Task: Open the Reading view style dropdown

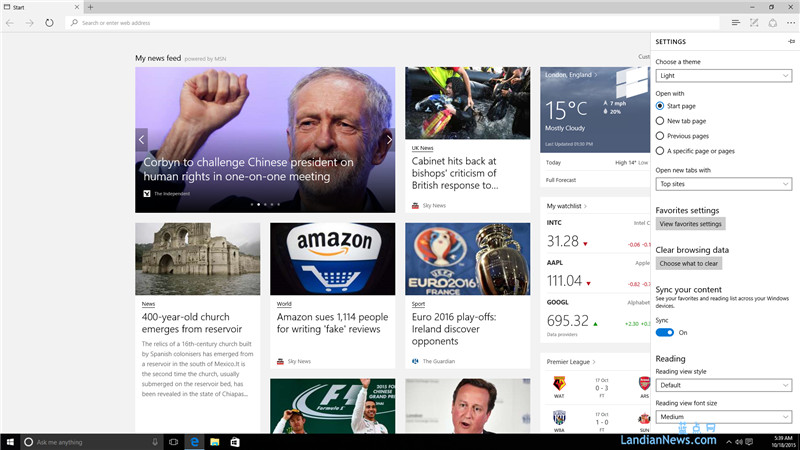Action: coord(723,385)
